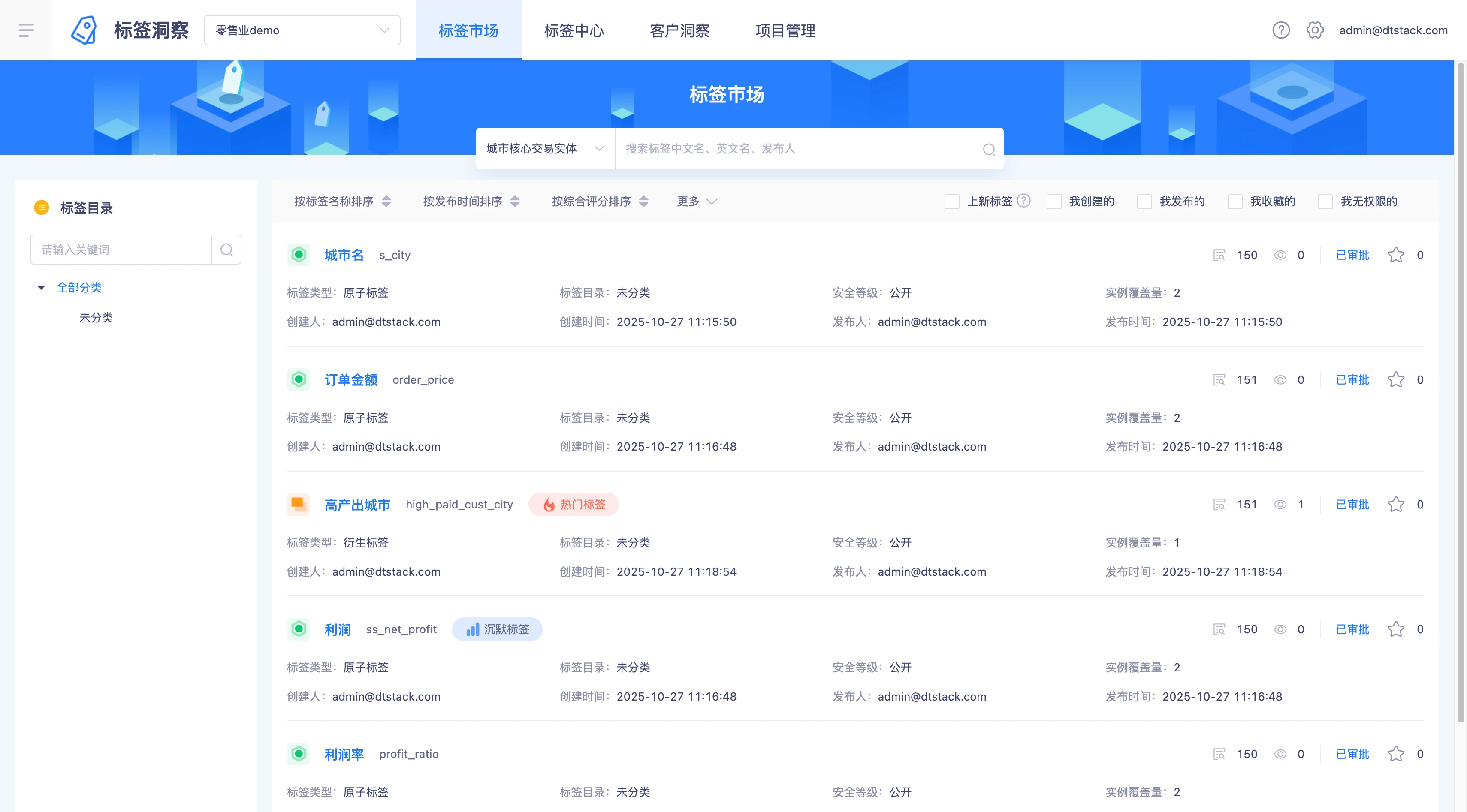Open the 利润 tag link
This screenshot has width=1467, height=812.
coord(337,629)
